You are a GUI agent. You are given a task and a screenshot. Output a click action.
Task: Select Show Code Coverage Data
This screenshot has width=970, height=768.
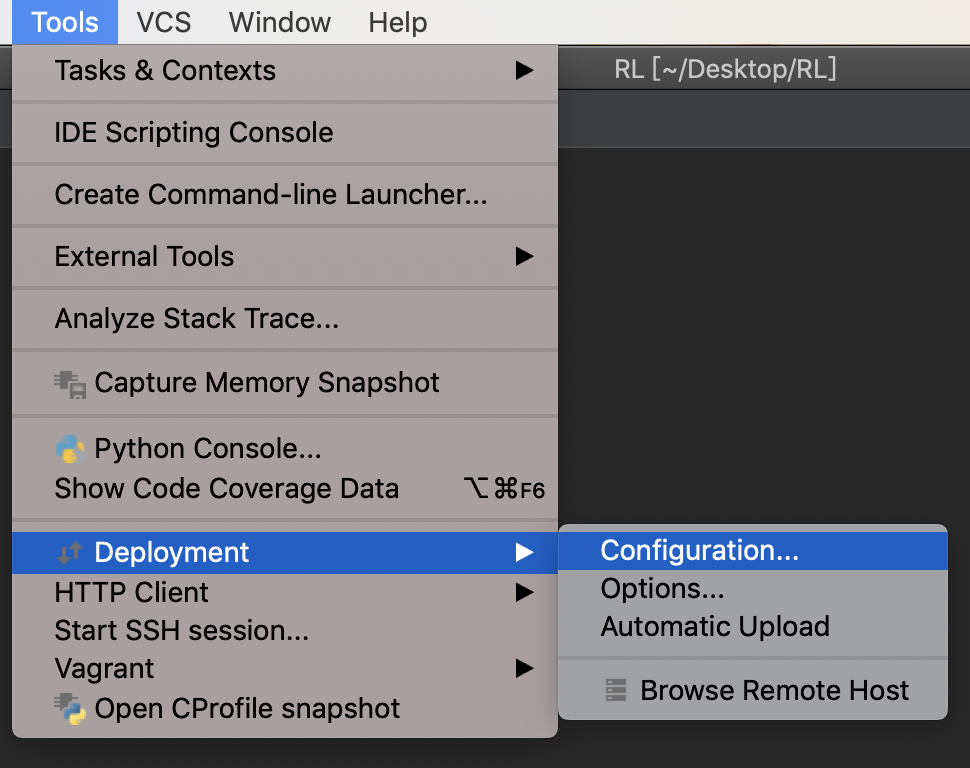pos(285,489)
